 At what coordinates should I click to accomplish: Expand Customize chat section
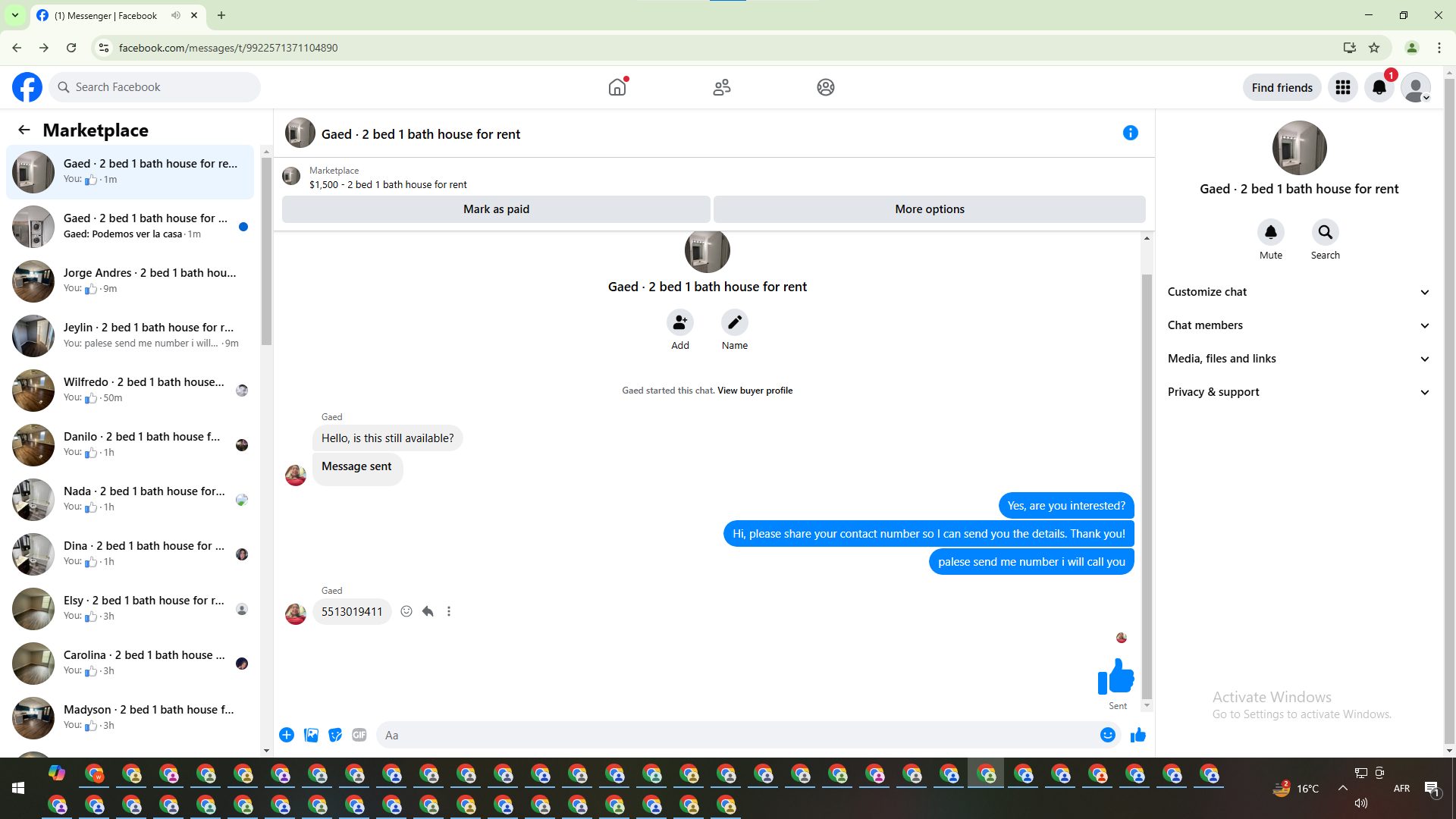pos(1298,292)
